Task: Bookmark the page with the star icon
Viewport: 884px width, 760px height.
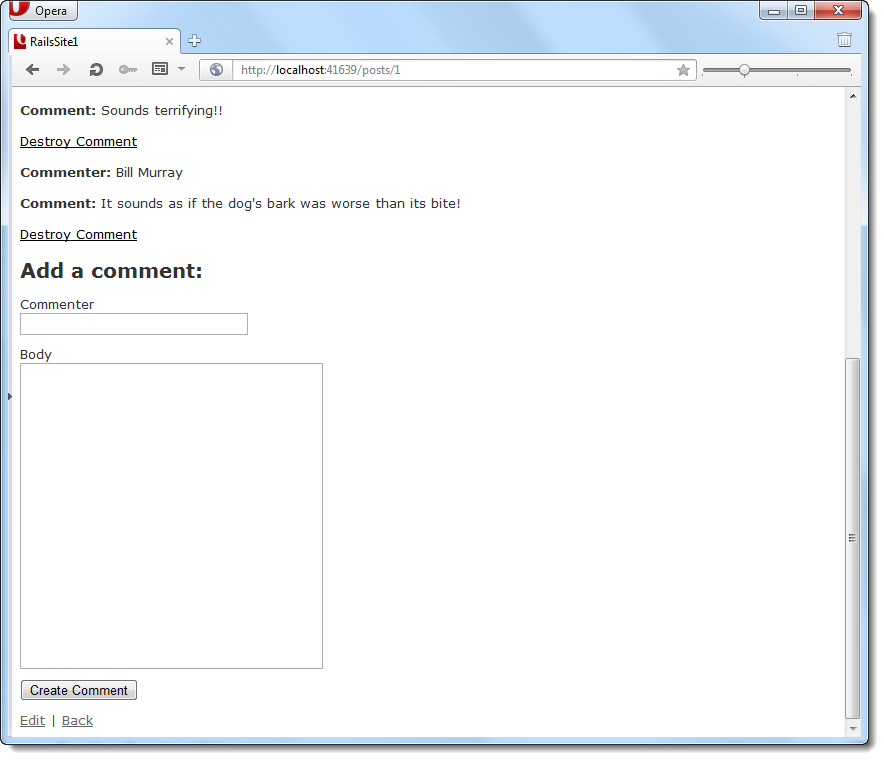Action: 683,70
